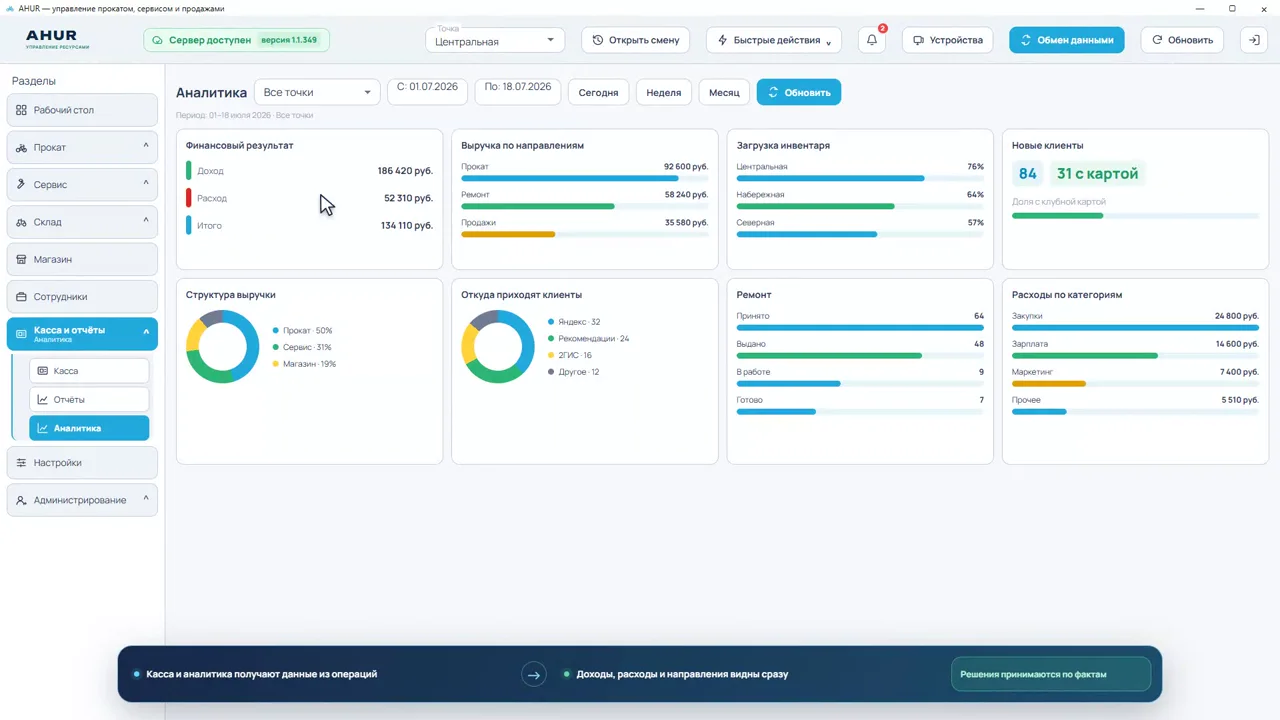Open the Точка Центральная dropdown

pos(495,40)
